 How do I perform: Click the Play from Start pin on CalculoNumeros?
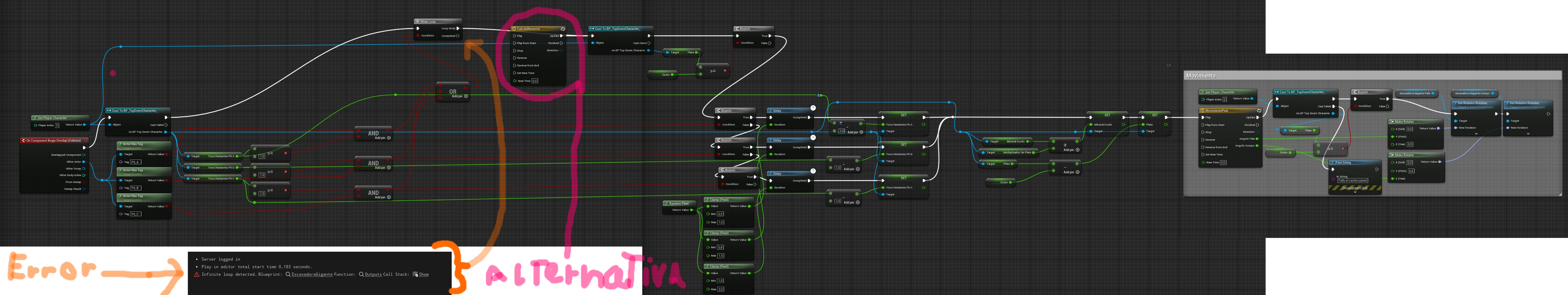click(x=515, y=43)
